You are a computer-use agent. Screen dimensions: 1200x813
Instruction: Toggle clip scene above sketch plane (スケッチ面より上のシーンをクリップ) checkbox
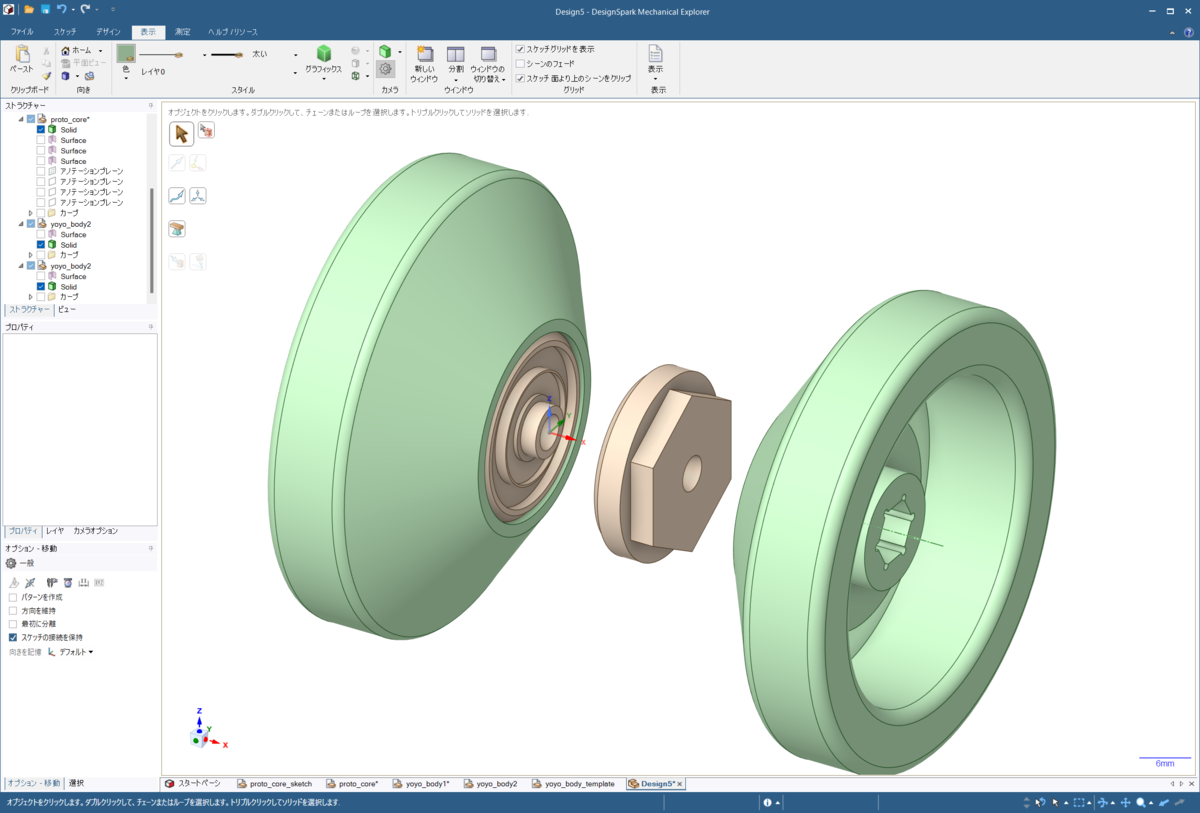click(x=520, y=78)
